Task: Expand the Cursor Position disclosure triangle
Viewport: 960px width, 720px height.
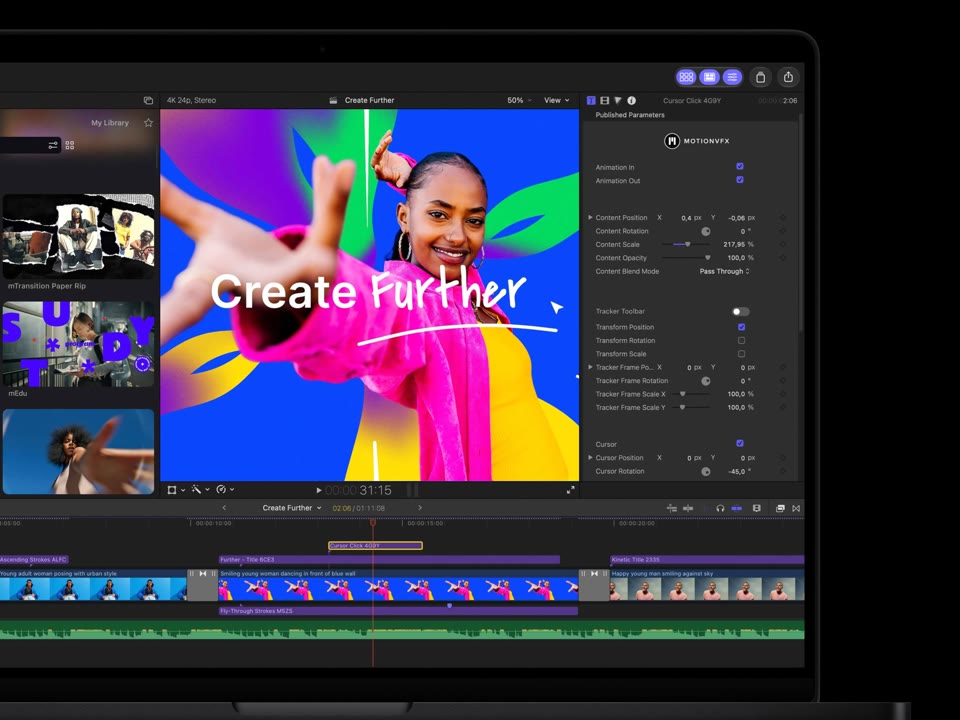Action: (x=590, y=457)
